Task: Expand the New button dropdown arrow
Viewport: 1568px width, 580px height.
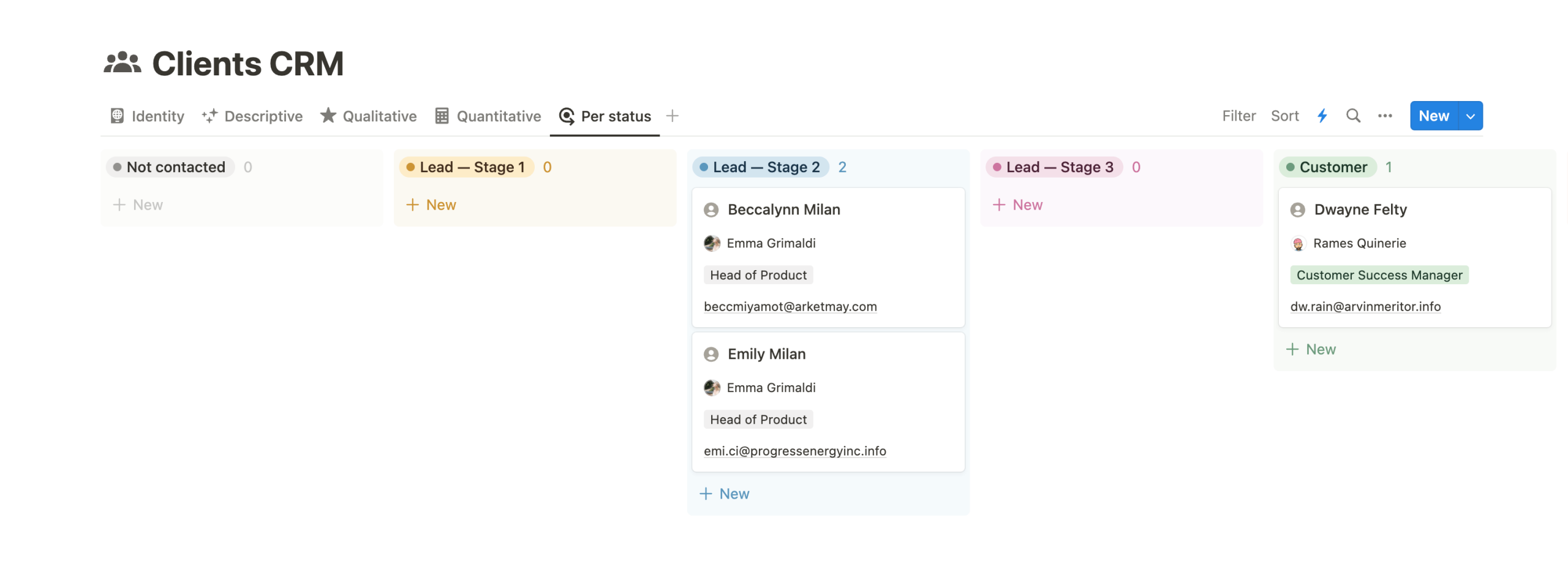Action: (x=1469, y=116)
